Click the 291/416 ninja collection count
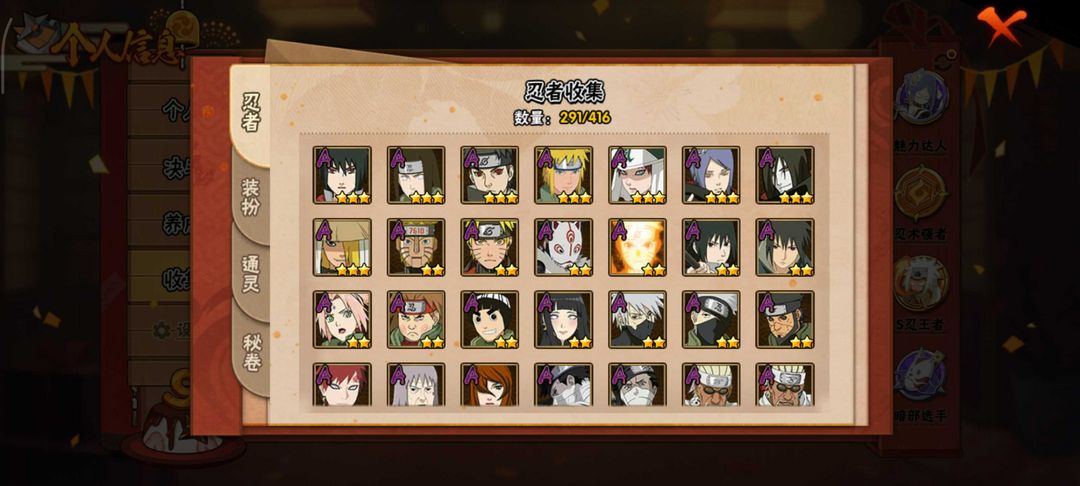 [585, 117]
